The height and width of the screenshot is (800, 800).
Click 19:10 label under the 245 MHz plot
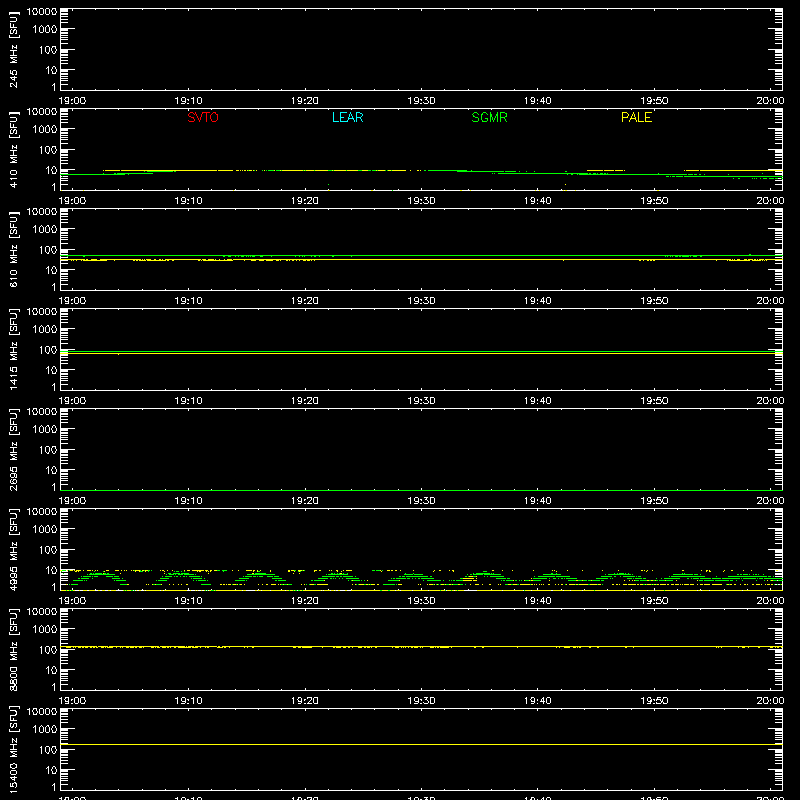[x=188, y=101]
